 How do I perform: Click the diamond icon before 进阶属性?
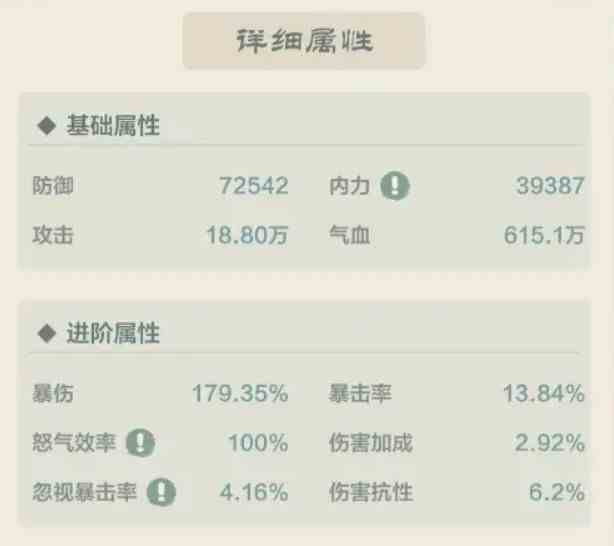(x=47, y=333)
